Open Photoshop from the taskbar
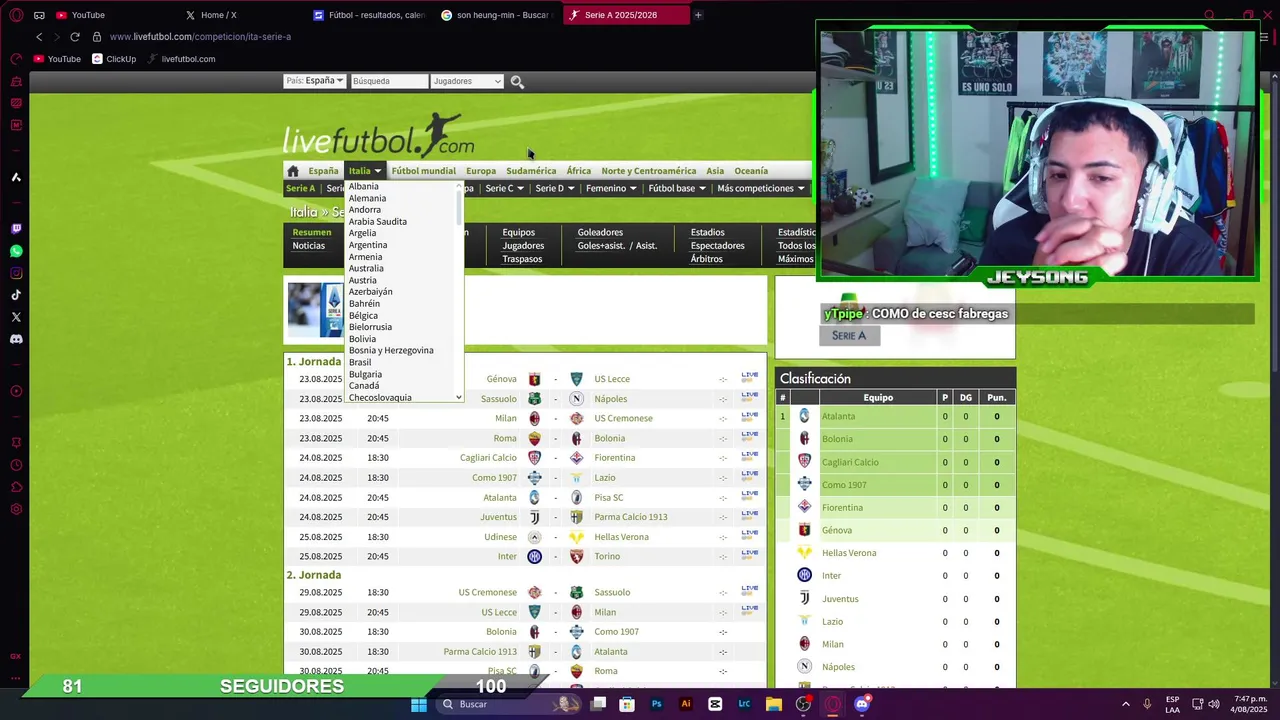 [x=656, y=704]
